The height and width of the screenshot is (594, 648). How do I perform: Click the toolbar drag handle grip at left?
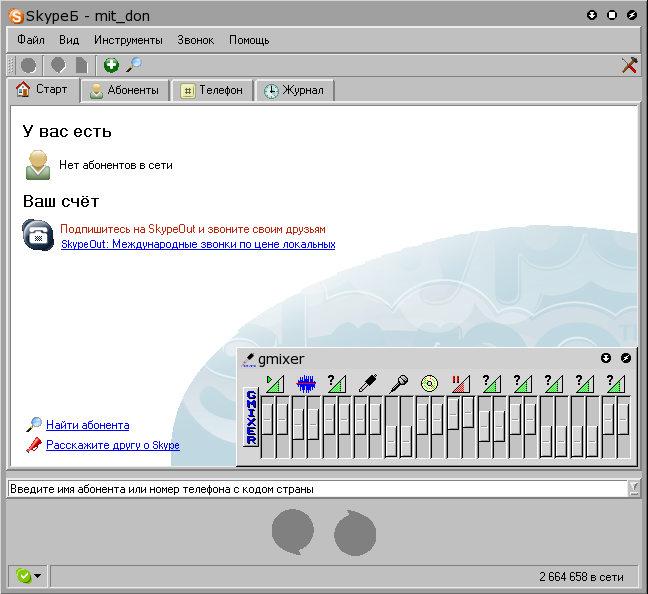11,65
